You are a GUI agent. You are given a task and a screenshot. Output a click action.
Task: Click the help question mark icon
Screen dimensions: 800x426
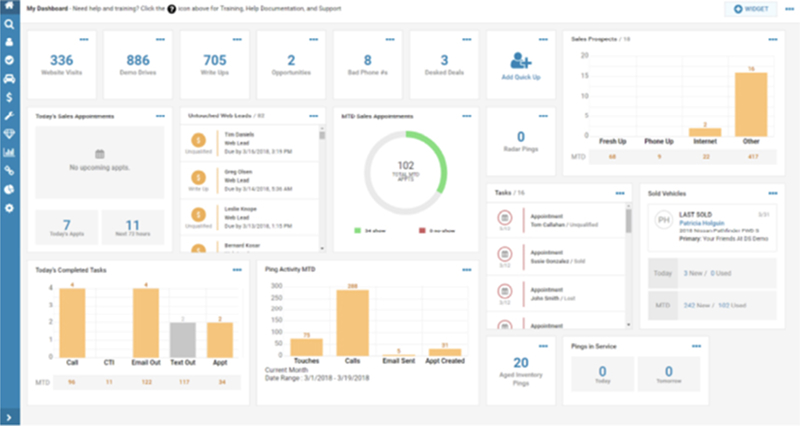[171, 9]
